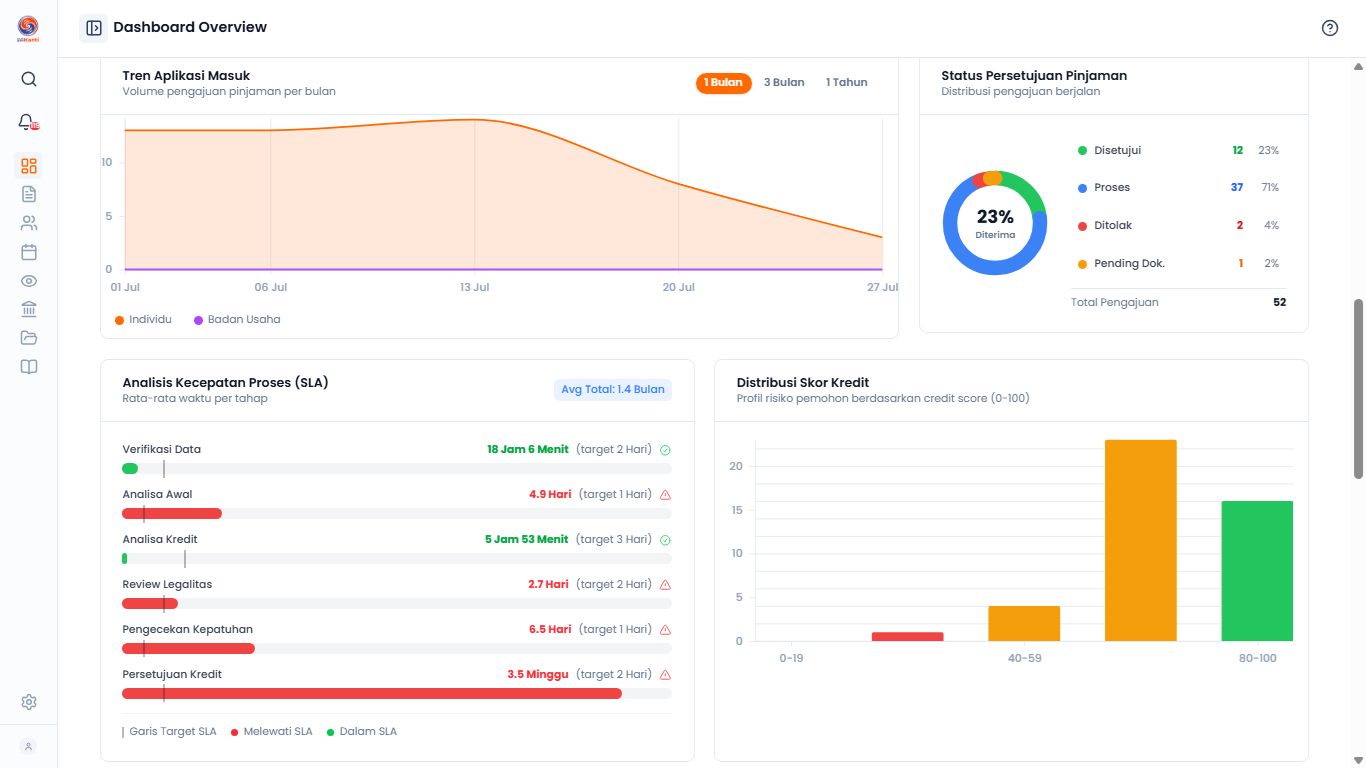
Task: Click the Persetujuan Kredit red progress bar
Action: (x=372, y=694)
